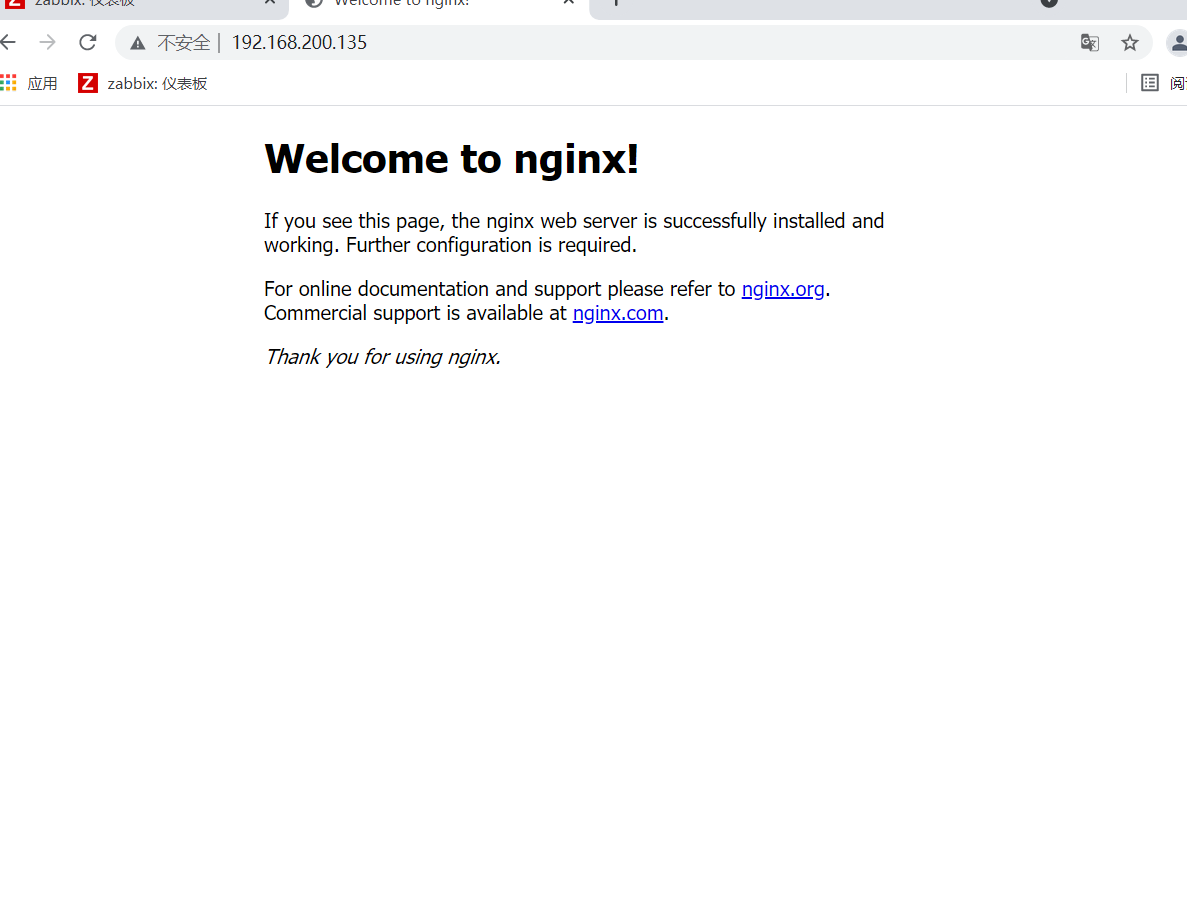Visit the nginx.org link

click(783, 289)
